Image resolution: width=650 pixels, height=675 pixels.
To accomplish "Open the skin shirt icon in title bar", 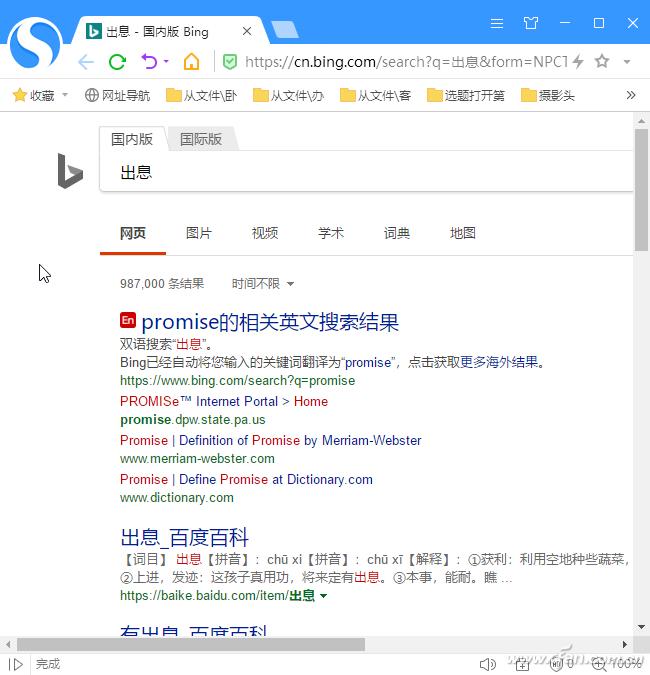I will point(531,23).
